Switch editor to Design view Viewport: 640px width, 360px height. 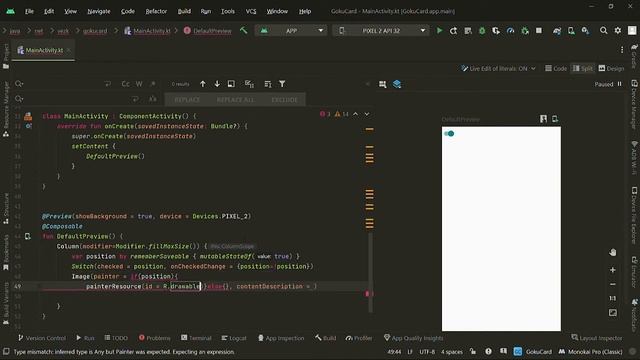tap(611, 69)
